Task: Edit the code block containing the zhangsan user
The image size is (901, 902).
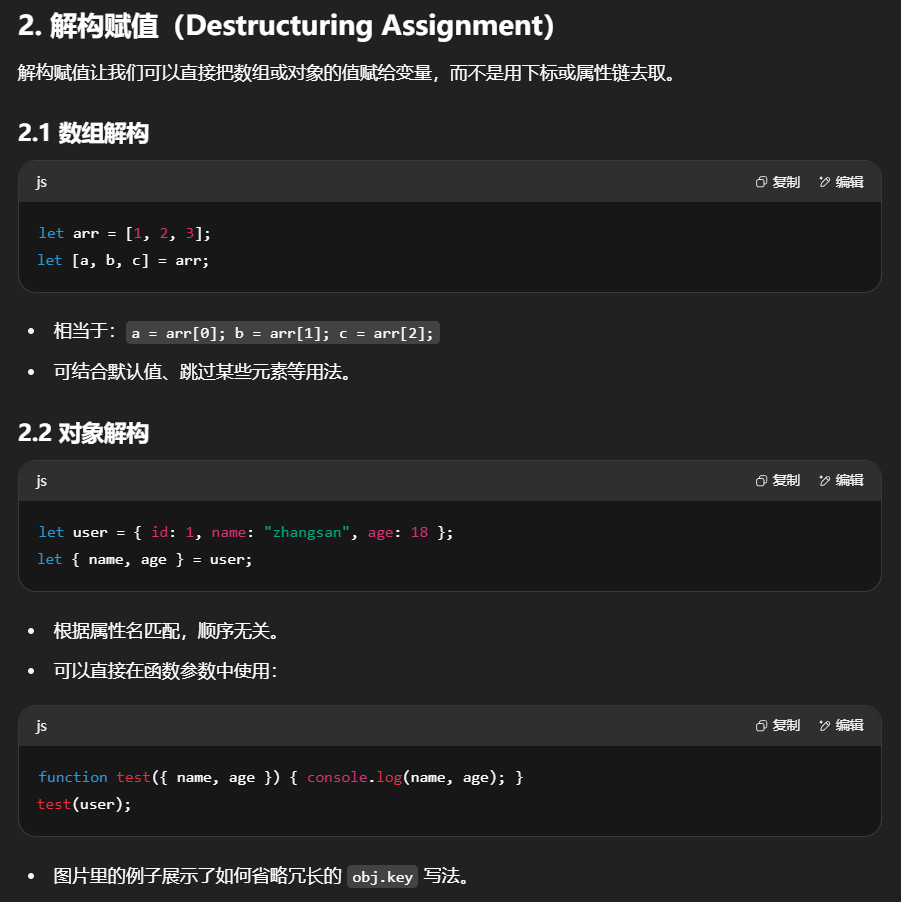Action: click(841, 480)
